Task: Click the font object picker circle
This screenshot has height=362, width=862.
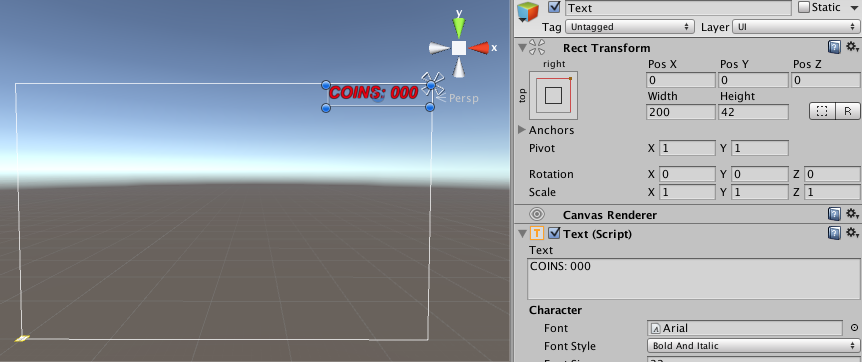Action: tap(854, 328)
